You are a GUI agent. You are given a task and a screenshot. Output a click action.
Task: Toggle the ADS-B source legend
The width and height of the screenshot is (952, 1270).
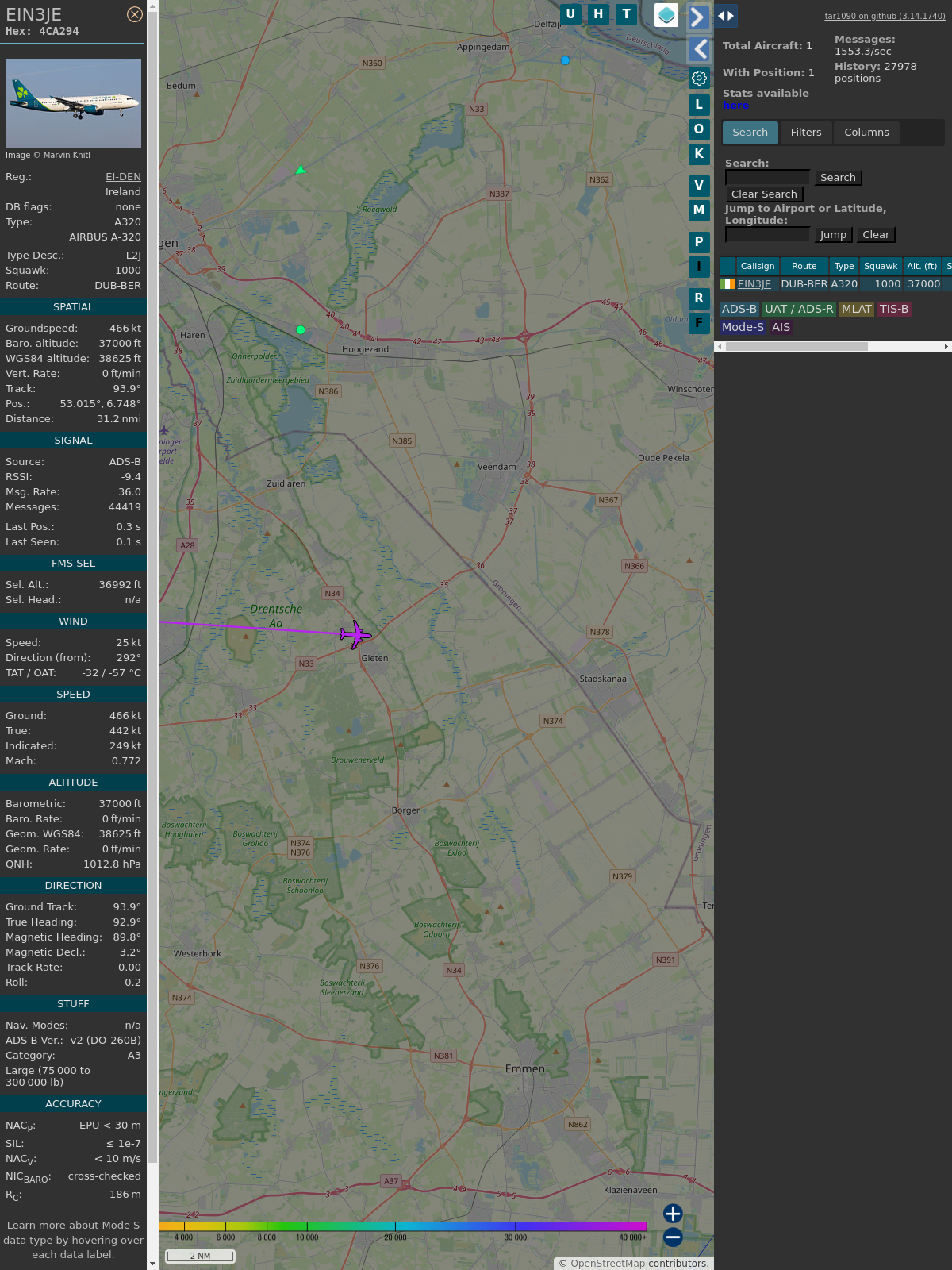[x=739, y=310]
